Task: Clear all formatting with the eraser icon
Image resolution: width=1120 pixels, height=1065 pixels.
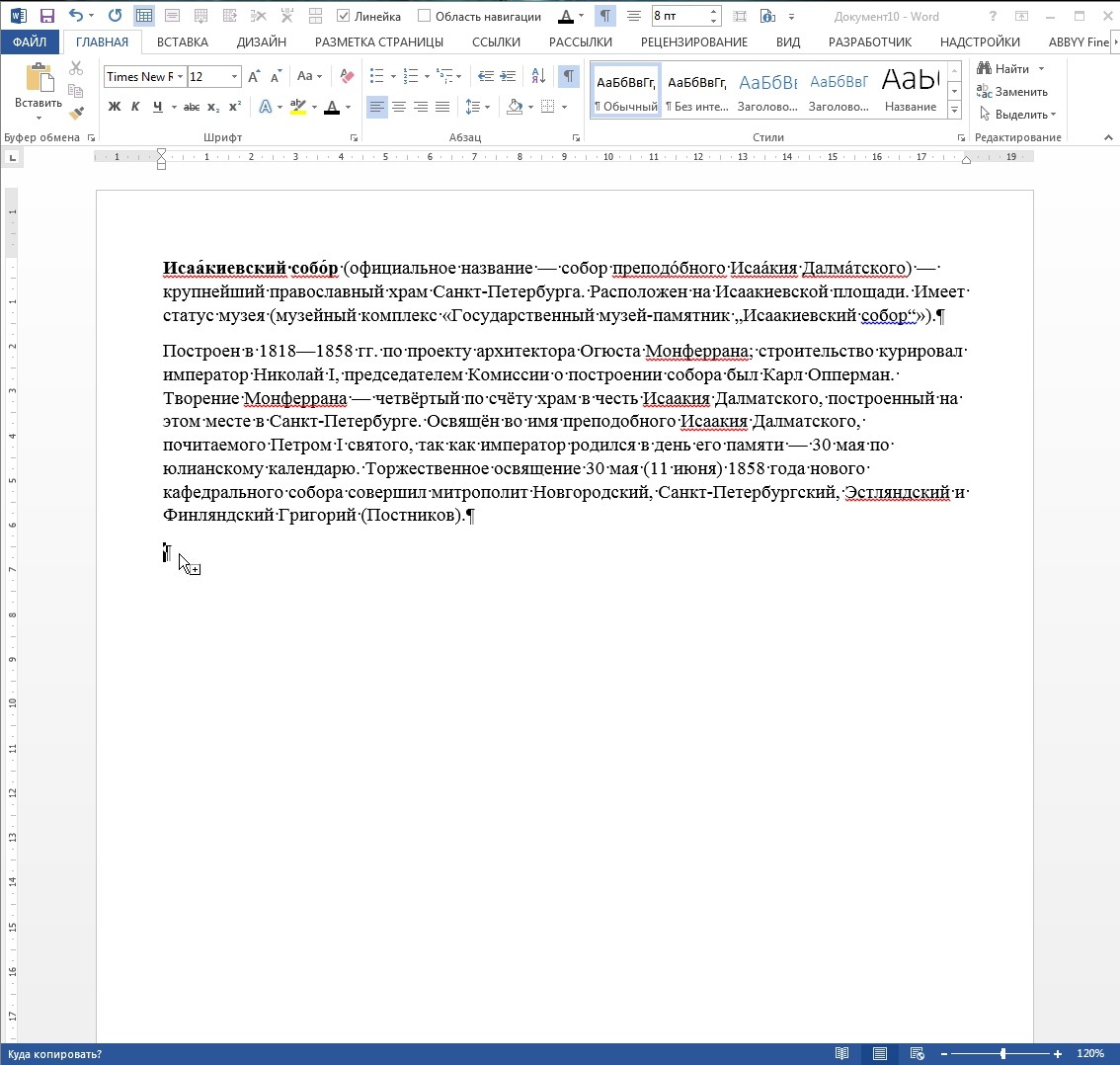Action: (347, 76)
